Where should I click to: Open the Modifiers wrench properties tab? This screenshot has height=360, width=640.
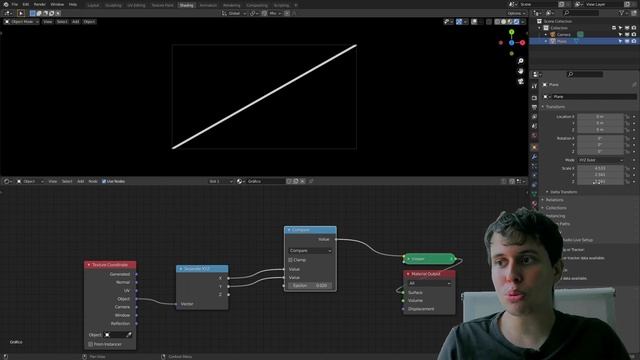[534, 157]
